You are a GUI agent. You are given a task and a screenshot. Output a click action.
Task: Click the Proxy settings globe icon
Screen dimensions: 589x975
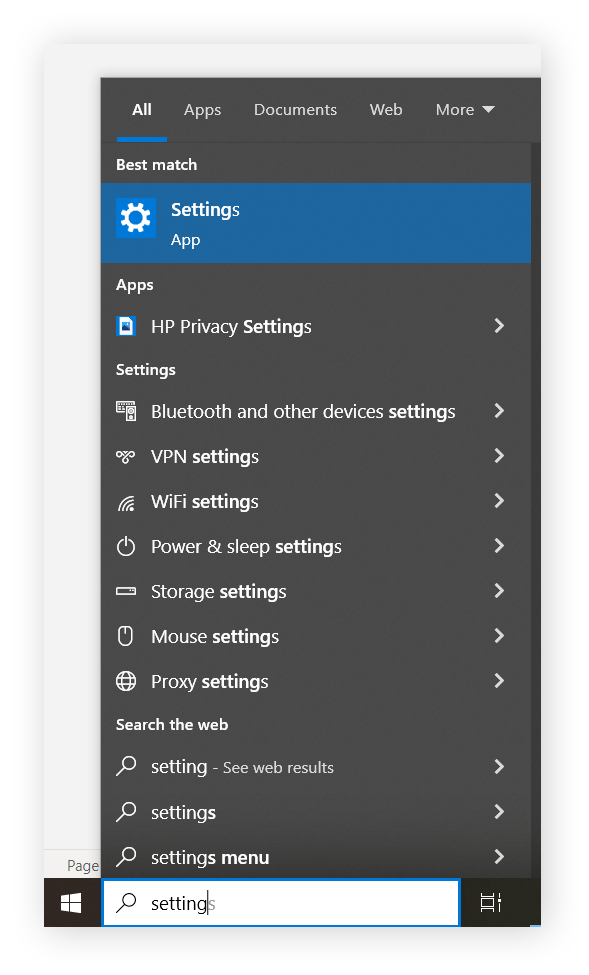tap(126, 681)
